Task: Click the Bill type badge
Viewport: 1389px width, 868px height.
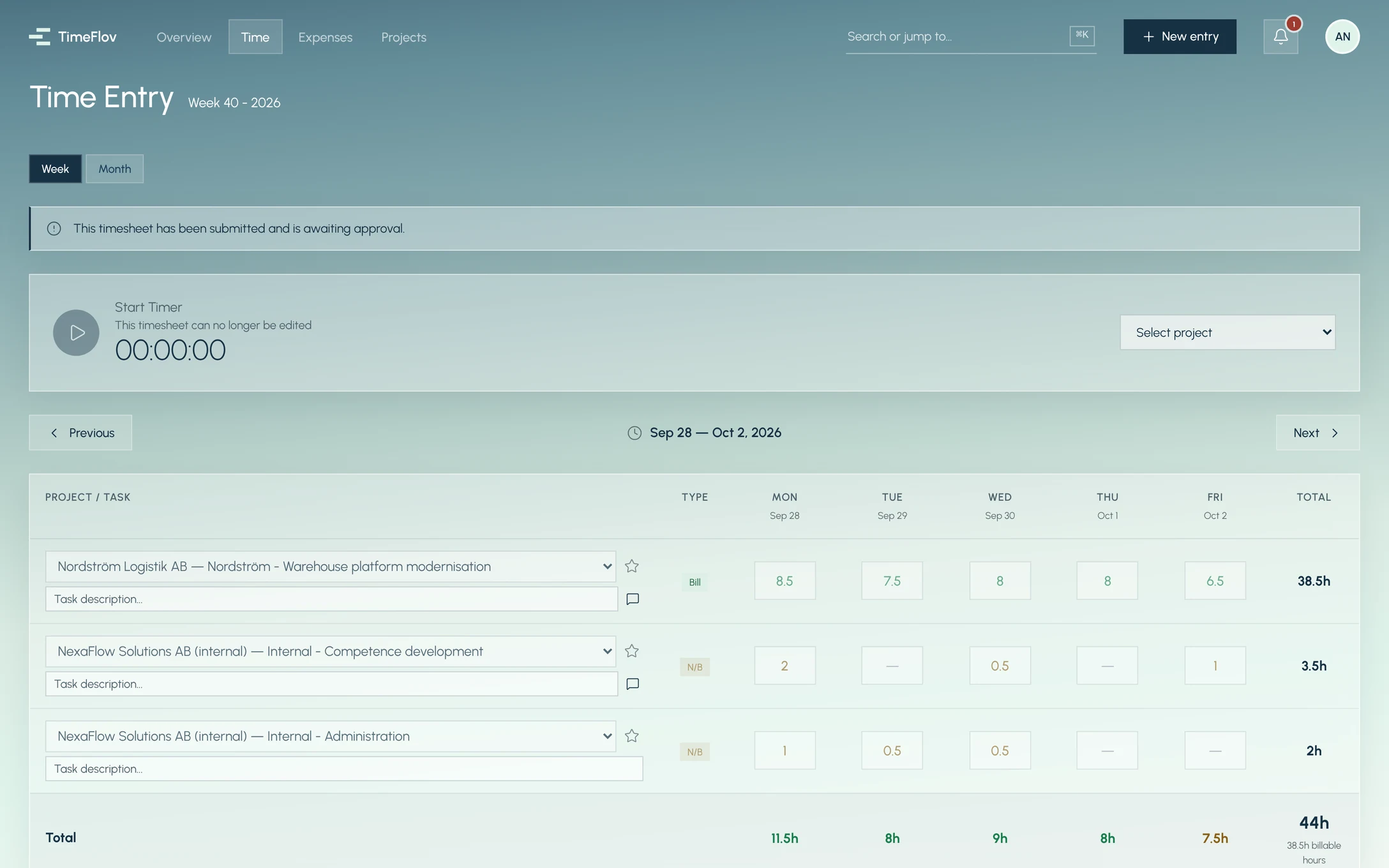Action: [694, 582]
